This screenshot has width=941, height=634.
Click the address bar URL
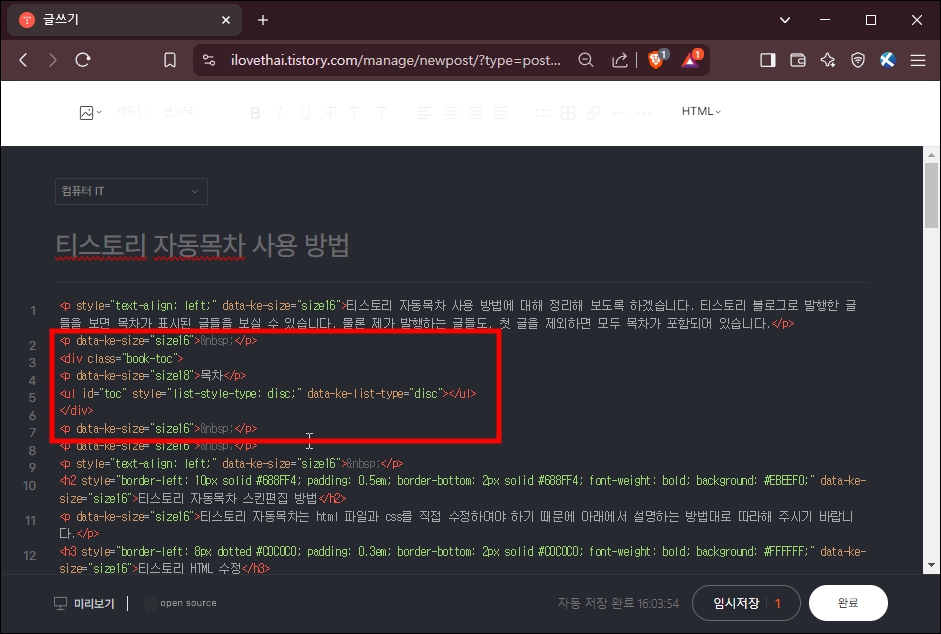[395, 60]
